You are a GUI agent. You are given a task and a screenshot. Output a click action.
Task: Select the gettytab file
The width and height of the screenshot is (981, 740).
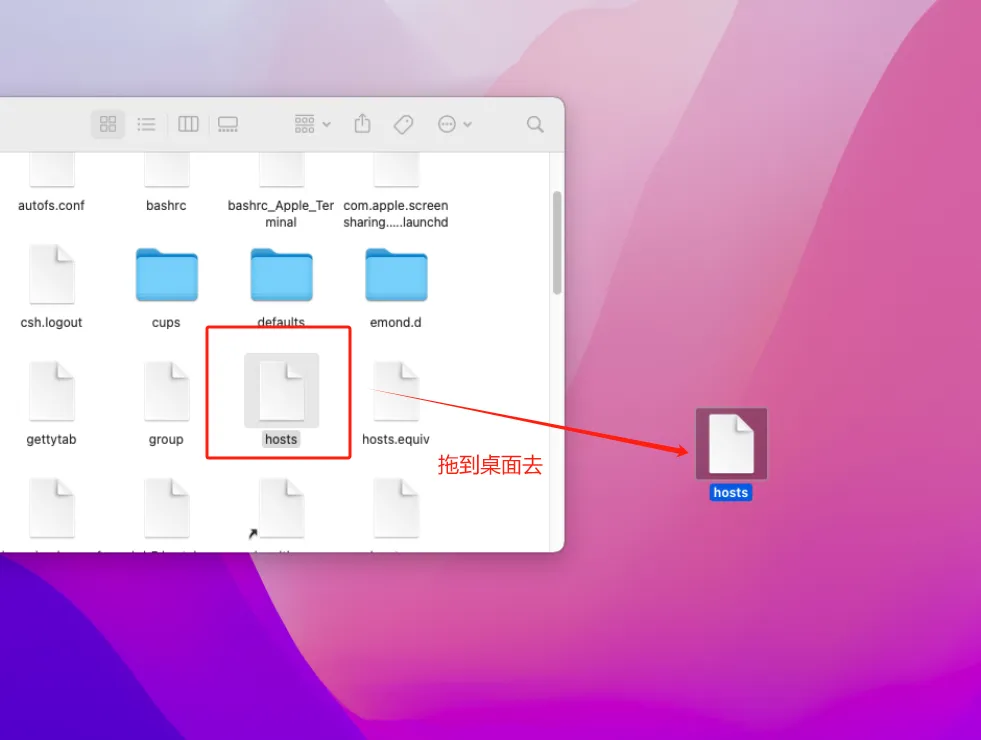pos(51,391)
